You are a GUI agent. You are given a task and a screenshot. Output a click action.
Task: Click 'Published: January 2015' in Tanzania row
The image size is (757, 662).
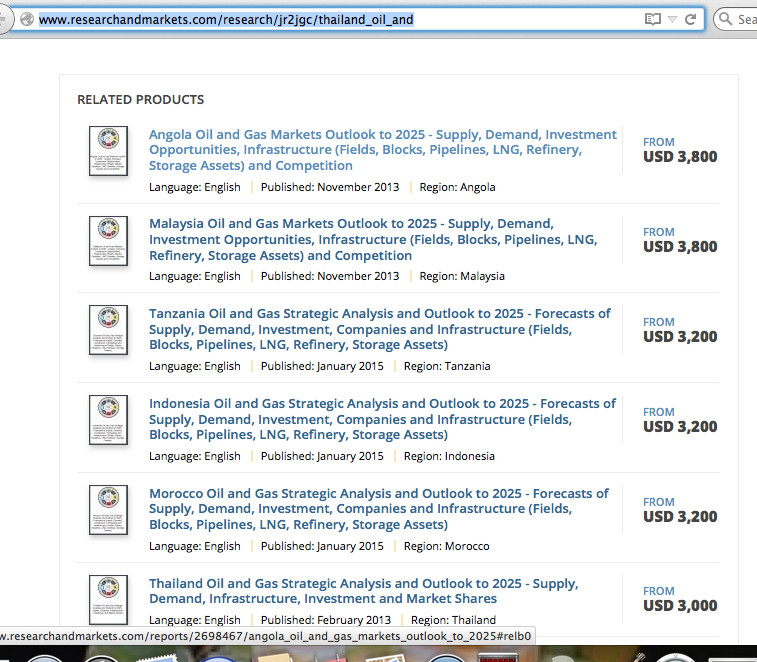[322, 366]
